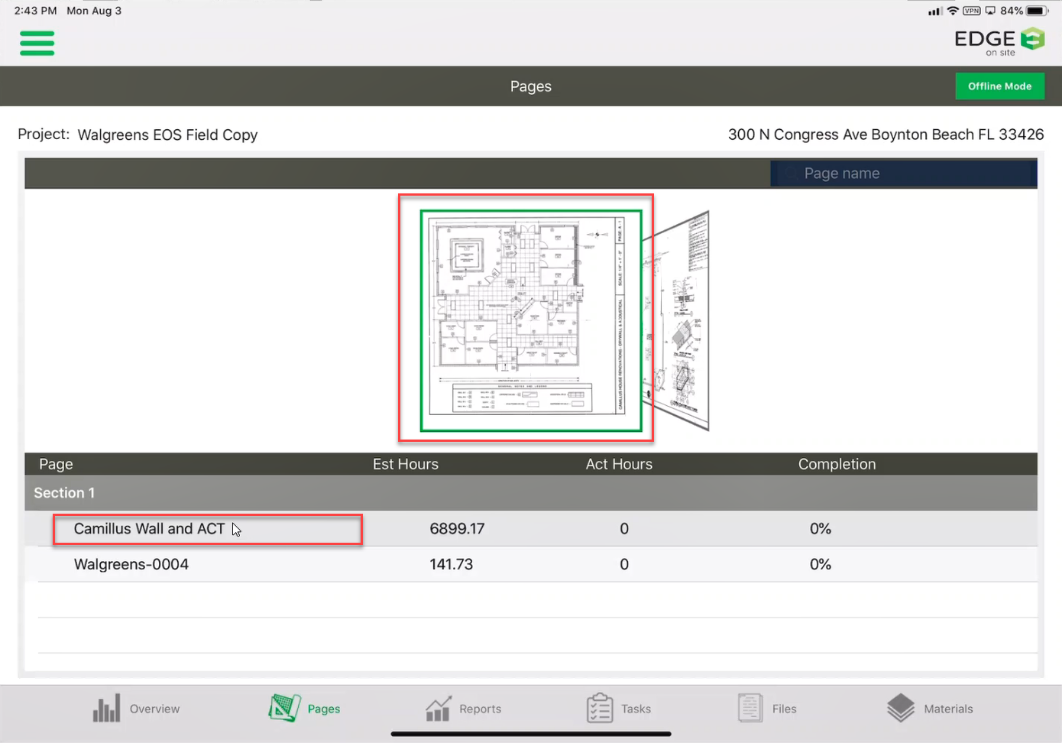Select the highlighted floor plan thumbnail

point(525,318)
